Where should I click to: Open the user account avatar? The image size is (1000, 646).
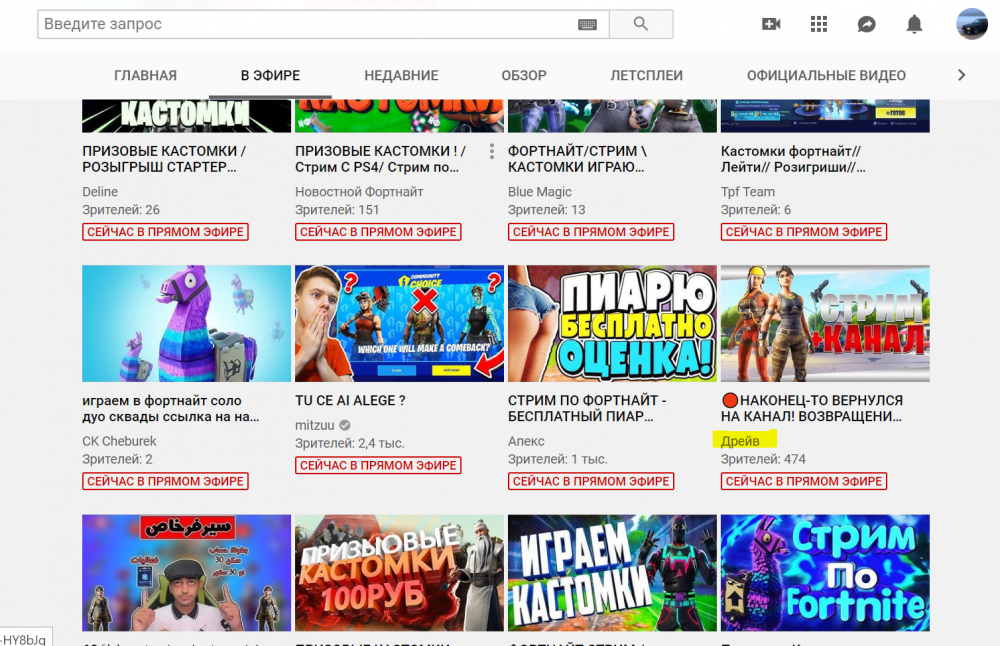pyautogui.click(x=971, y=24)
